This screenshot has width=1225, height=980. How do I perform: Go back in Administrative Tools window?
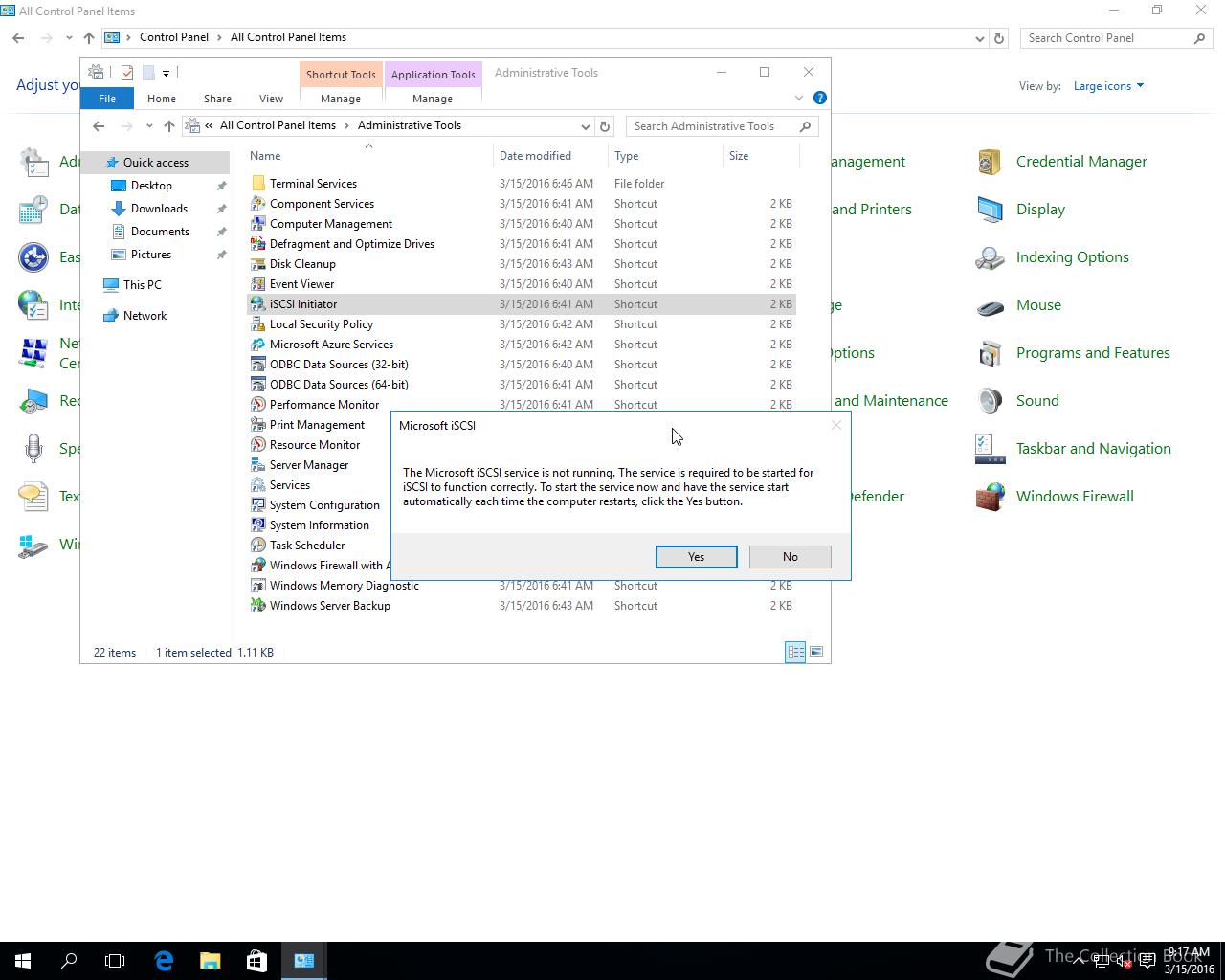click(99, 126)
